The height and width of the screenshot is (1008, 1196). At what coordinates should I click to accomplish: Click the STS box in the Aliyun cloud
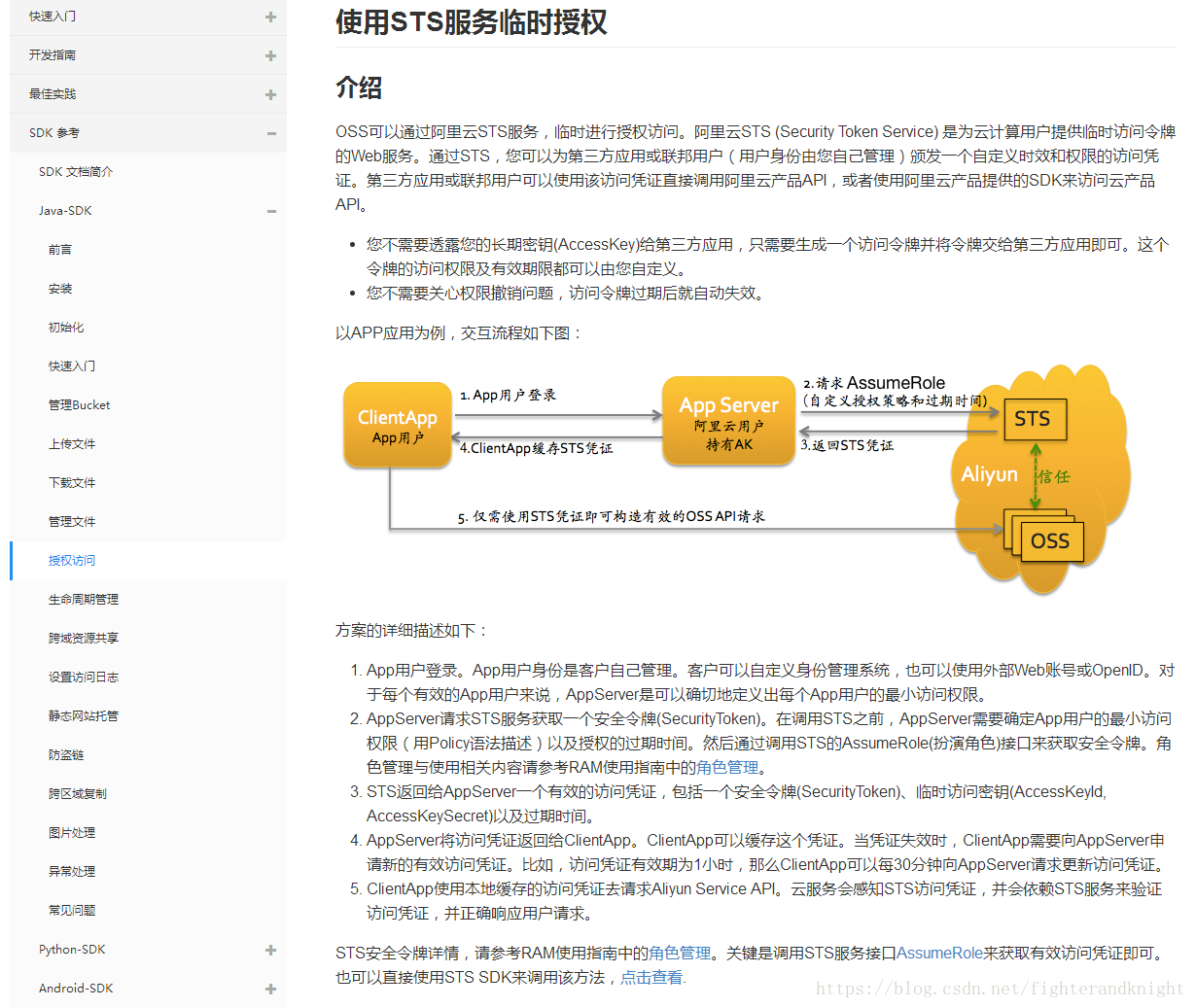pos(1035,419)
